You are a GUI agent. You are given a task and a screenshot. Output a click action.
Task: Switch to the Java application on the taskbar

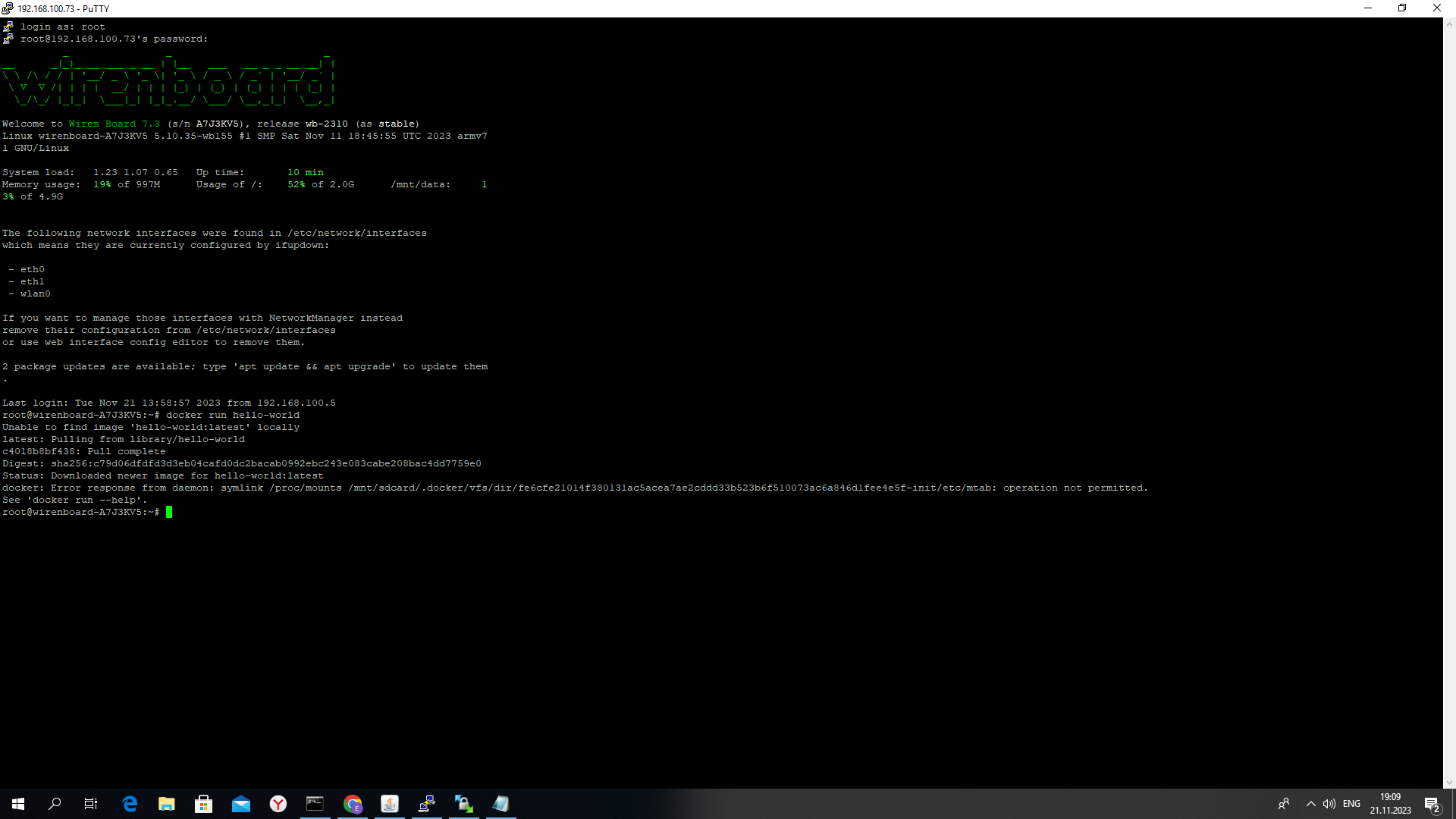(x=390, y=804)
